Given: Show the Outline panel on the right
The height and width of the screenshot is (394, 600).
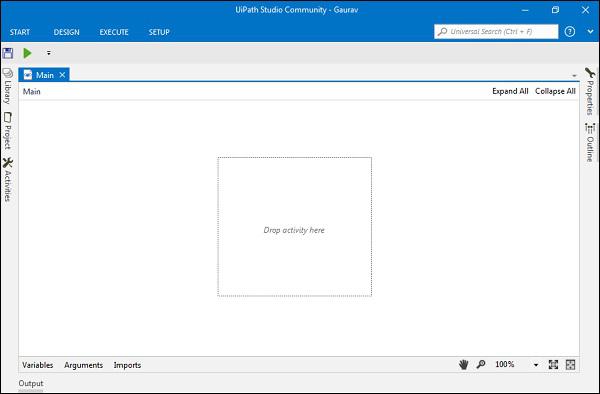Looking at the screenshot, I should (x=590, y=142).
